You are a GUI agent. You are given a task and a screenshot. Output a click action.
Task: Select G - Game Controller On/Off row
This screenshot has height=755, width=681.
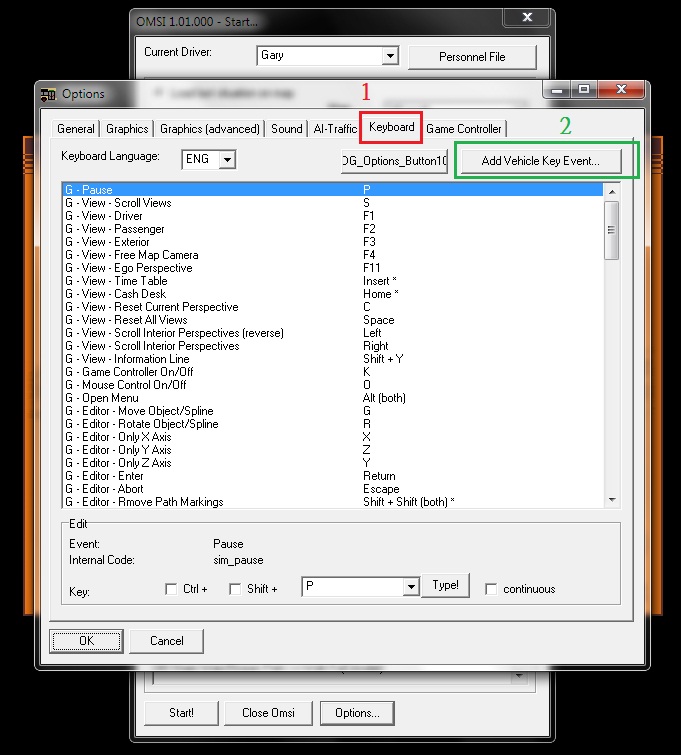pos(333,372)
